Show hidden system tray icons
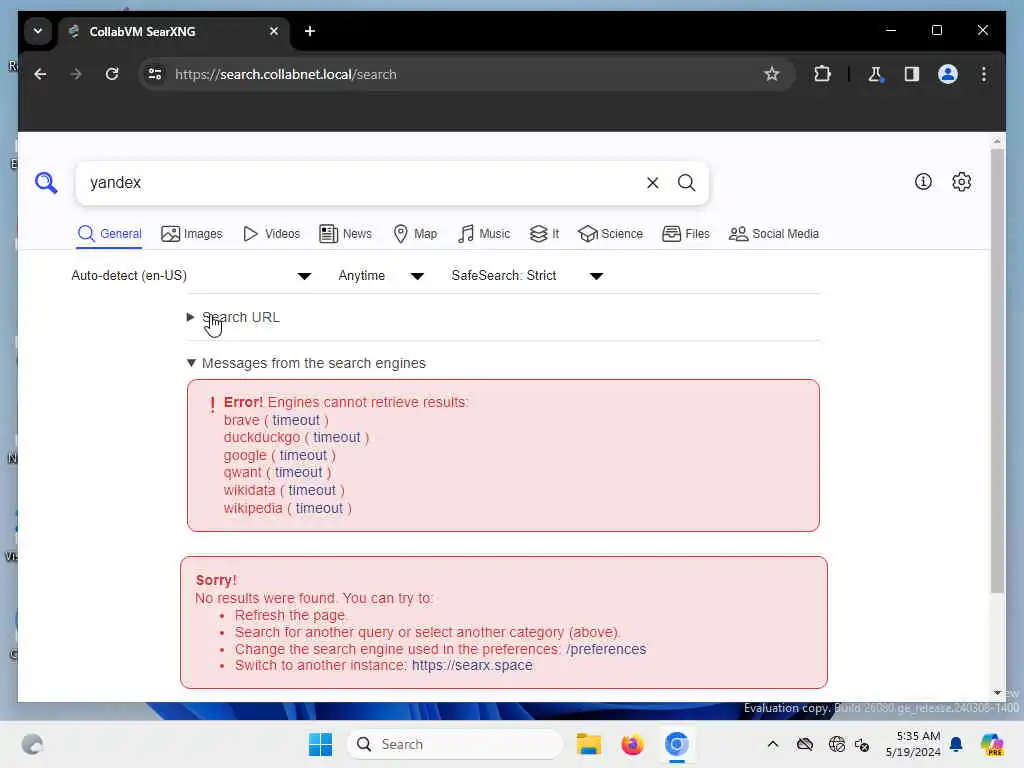The width and height of the screenshot is (1024, 768). coord(773,744)
